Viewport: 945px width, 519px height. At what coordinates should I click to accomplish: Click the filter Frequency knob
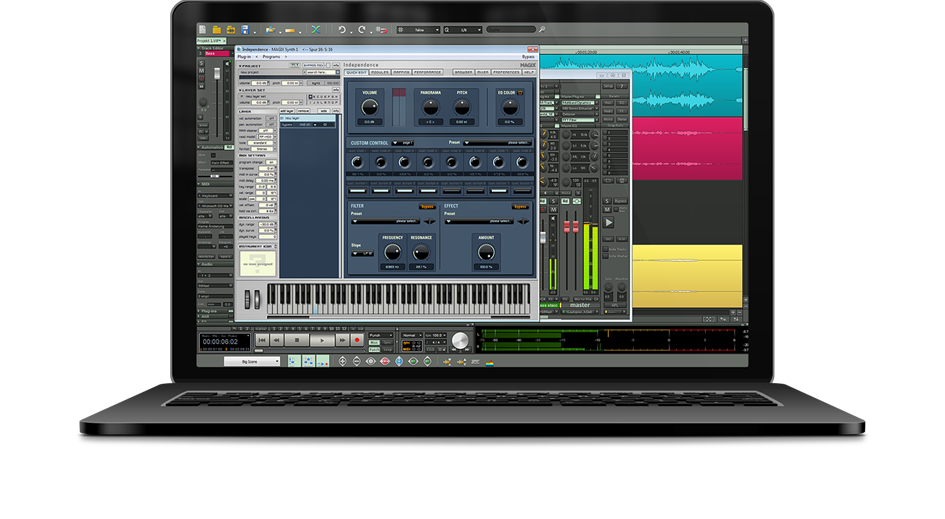(392, 252)
